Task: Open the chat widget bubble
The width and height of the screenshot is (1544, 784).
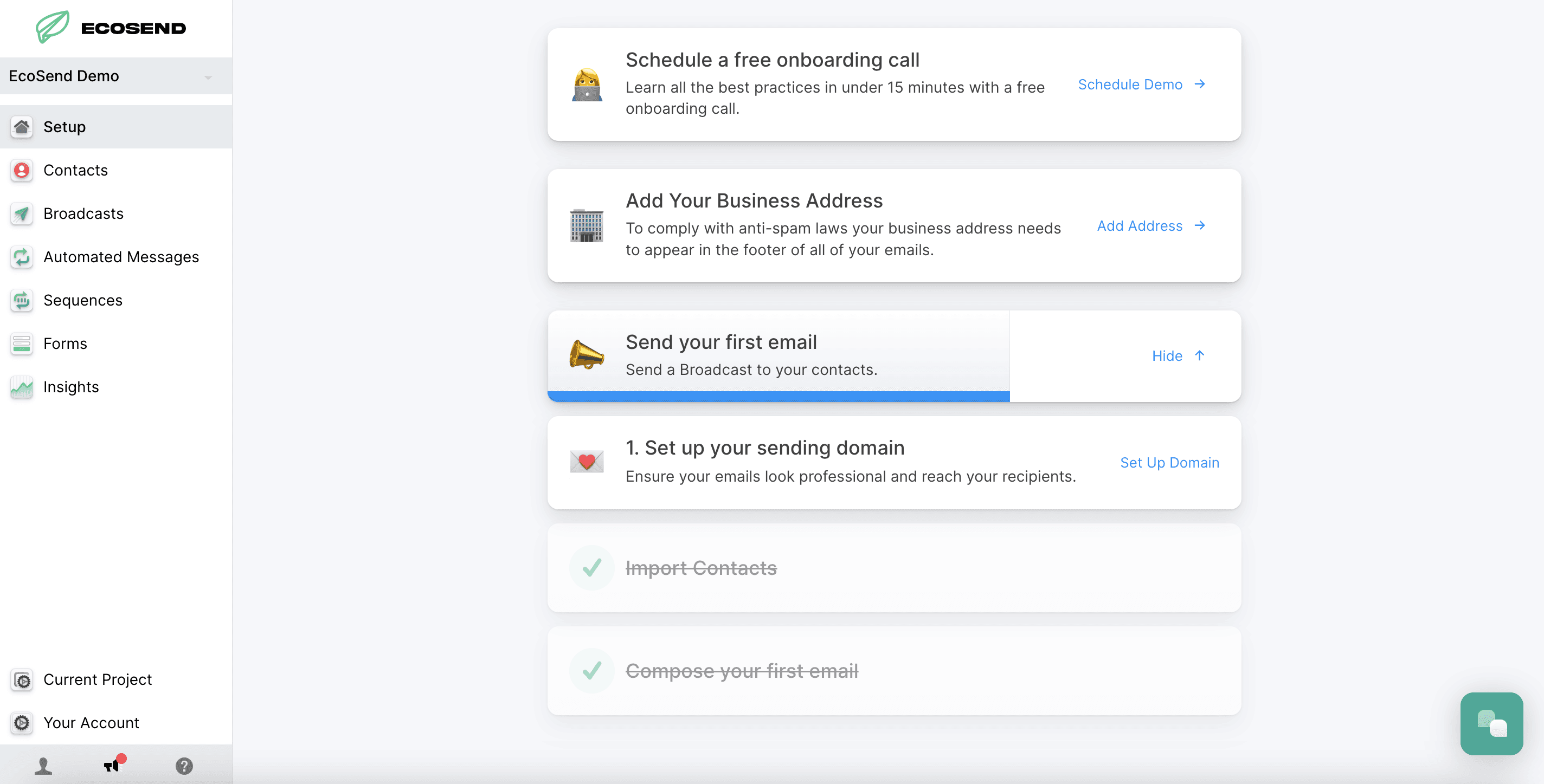Action: (1491, 723)
